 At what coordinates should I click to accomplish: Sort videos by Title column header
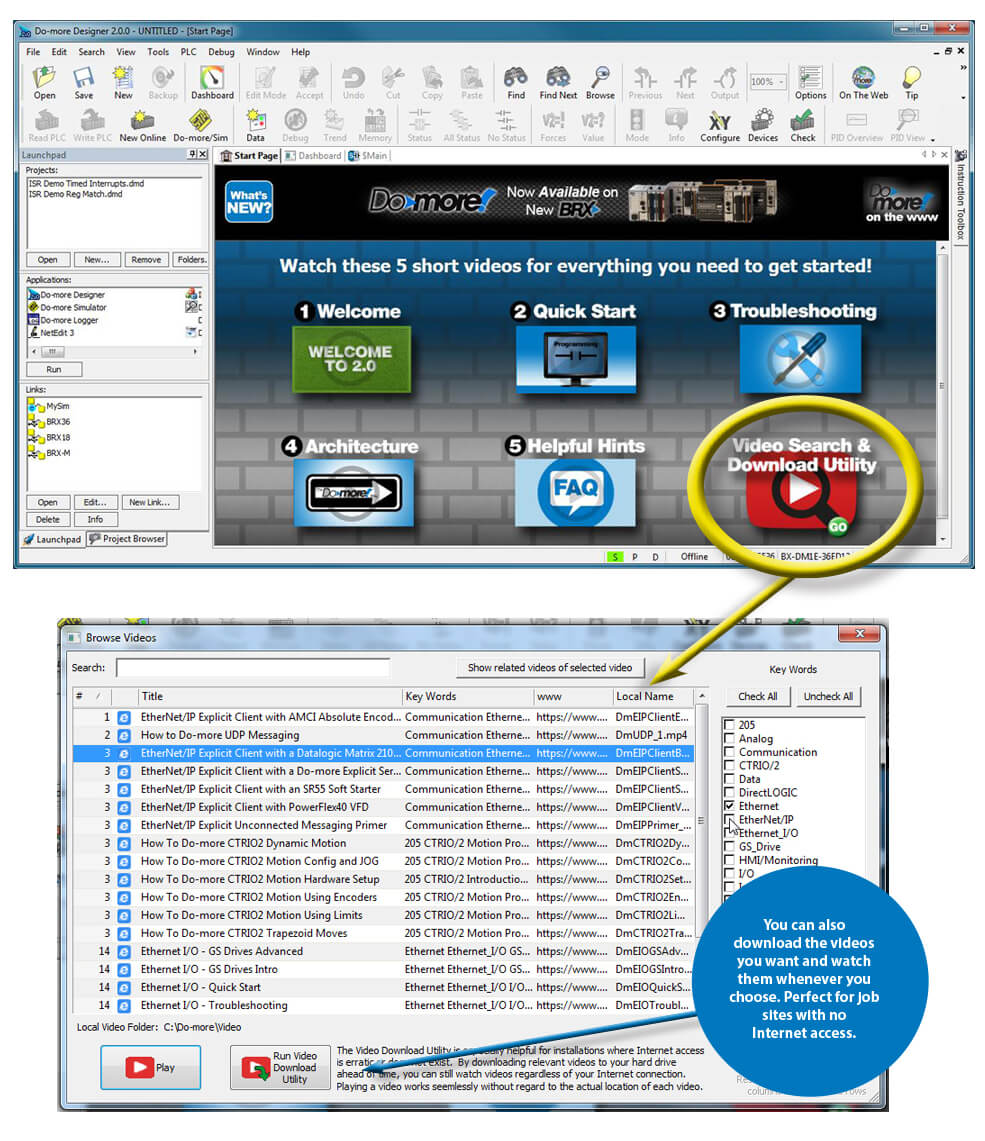click(270, 696)
